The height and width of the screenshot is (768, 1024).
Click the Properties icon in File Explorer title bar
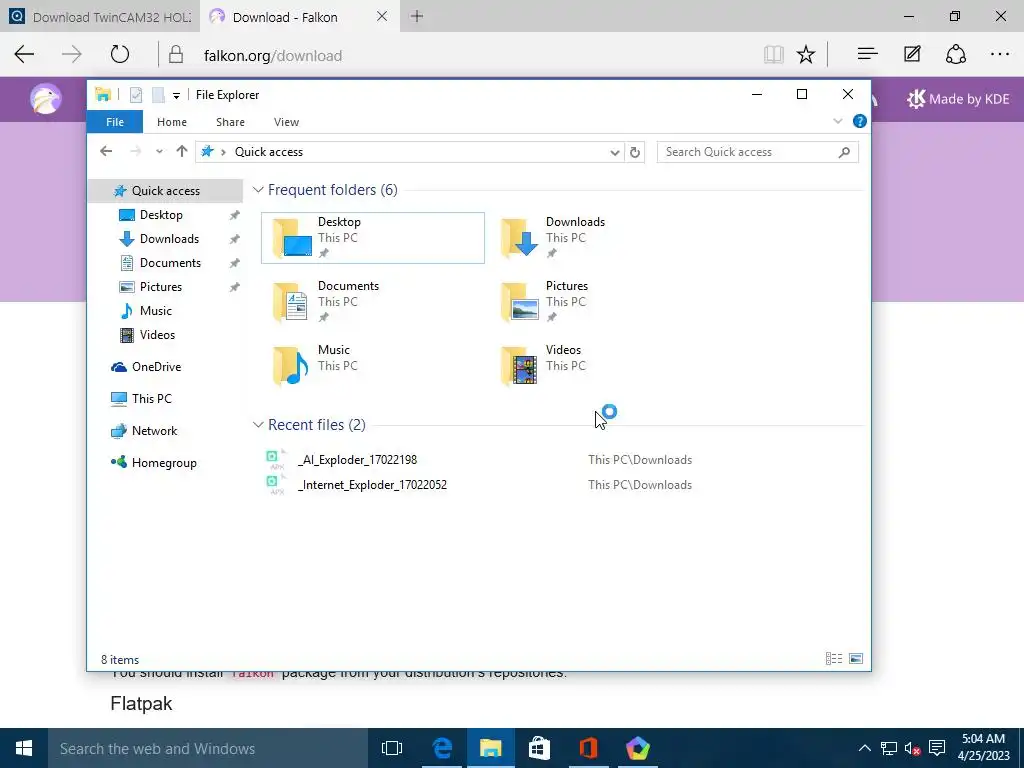click(136, 95)
